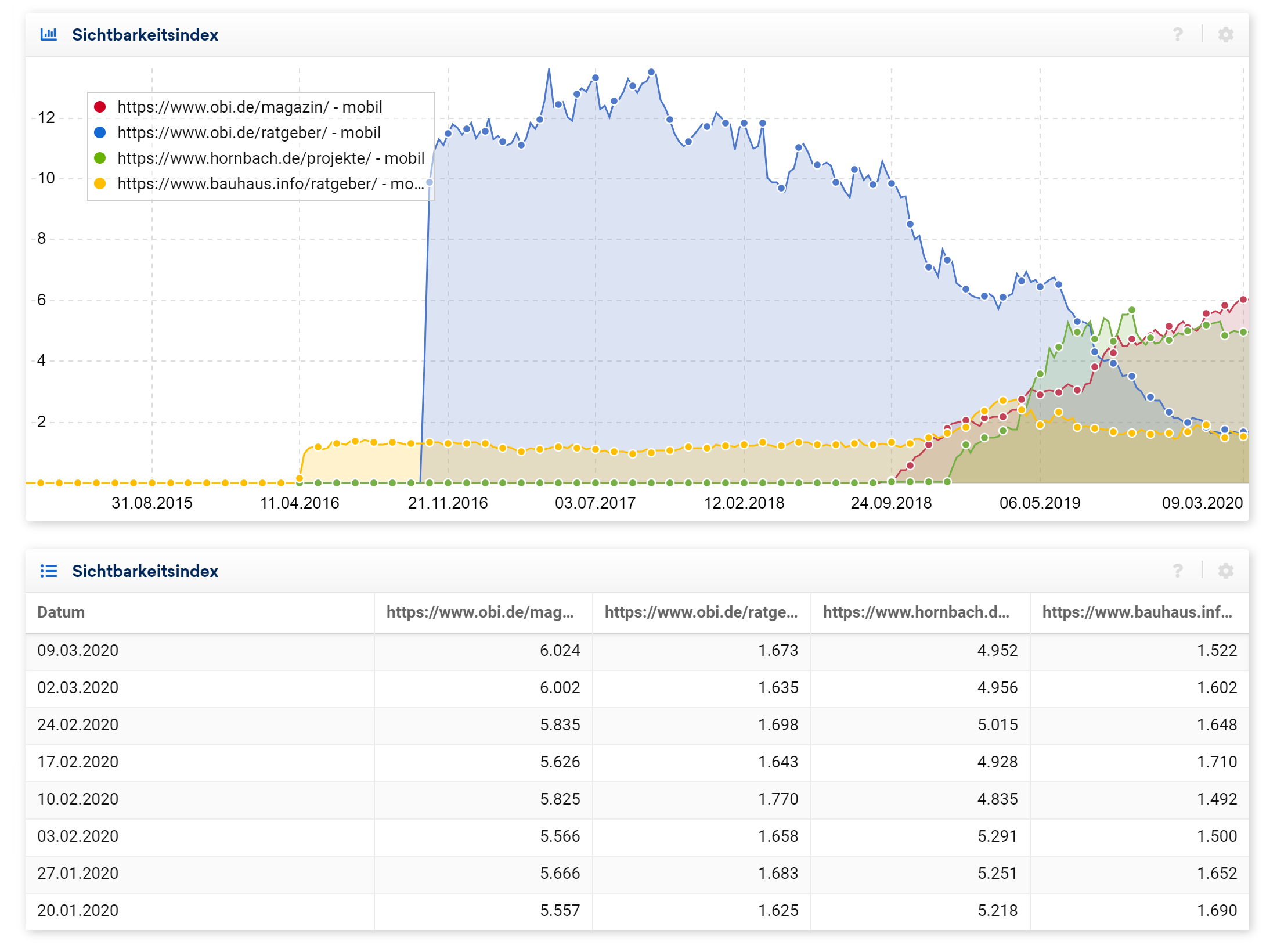The width and height of the screenshot is (1277, 952).
Task: Click the table panel help question mark
Action: [1177, 571]
